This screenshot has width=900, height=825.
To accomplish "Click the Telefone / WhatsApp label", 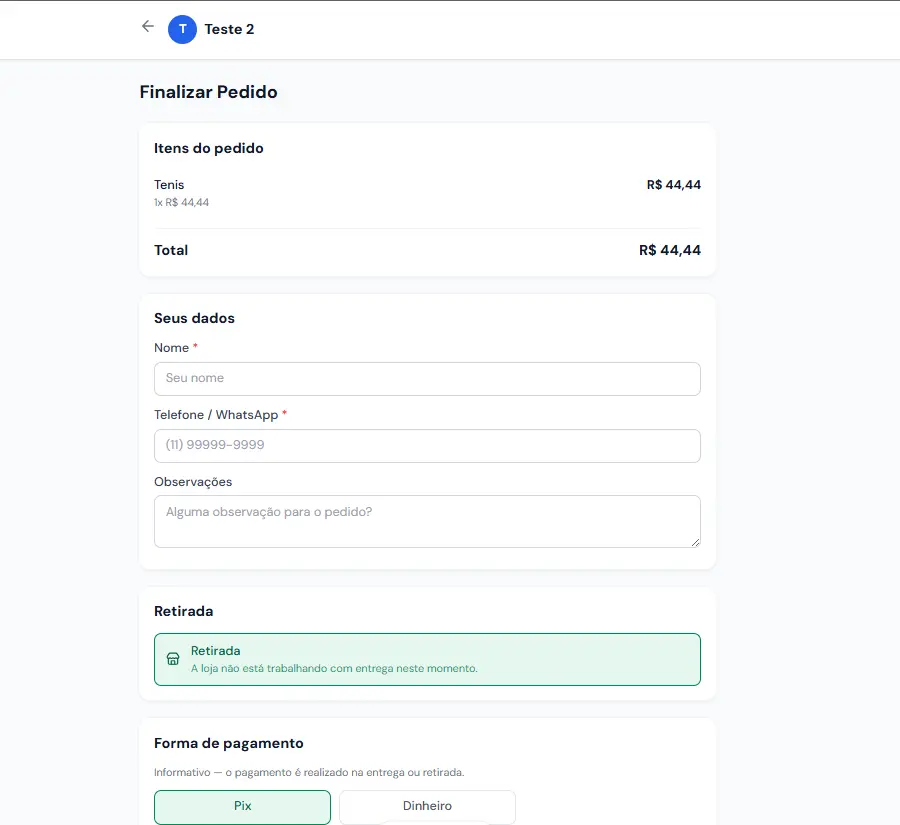I will [x=216, y=415].
